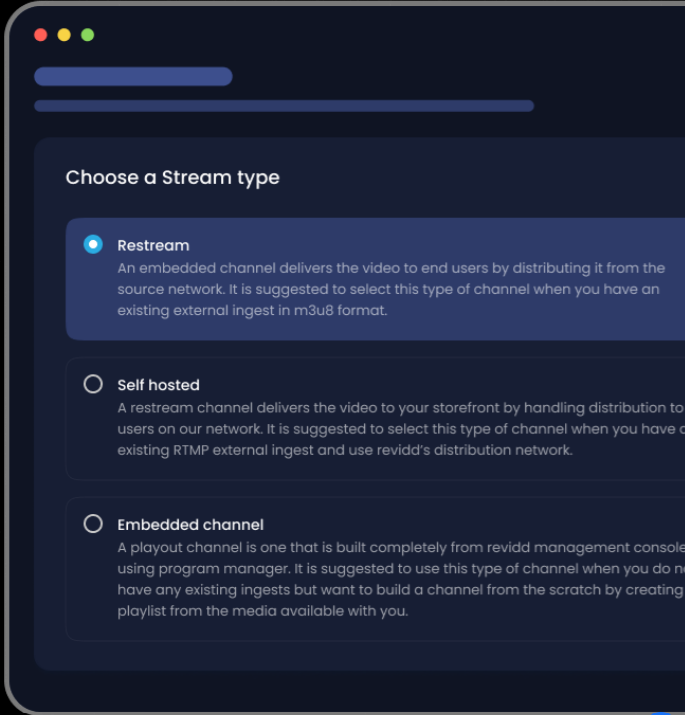The height and width of the screenshot is (715, 685).
Task: Minimize the window using the yellow button
Action: tap(64, 35)
